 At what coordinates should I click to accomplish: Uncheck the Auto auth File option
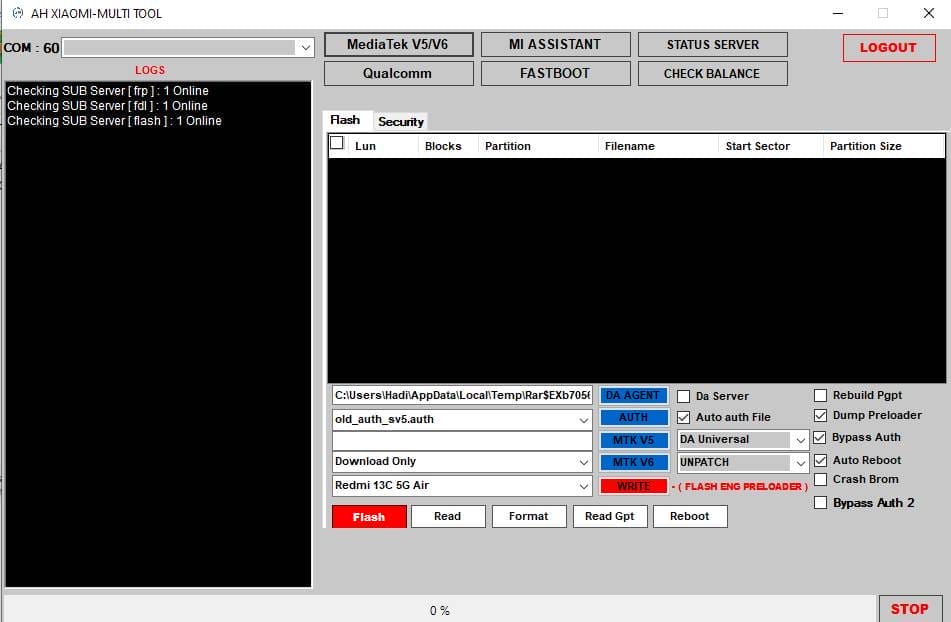684,418
